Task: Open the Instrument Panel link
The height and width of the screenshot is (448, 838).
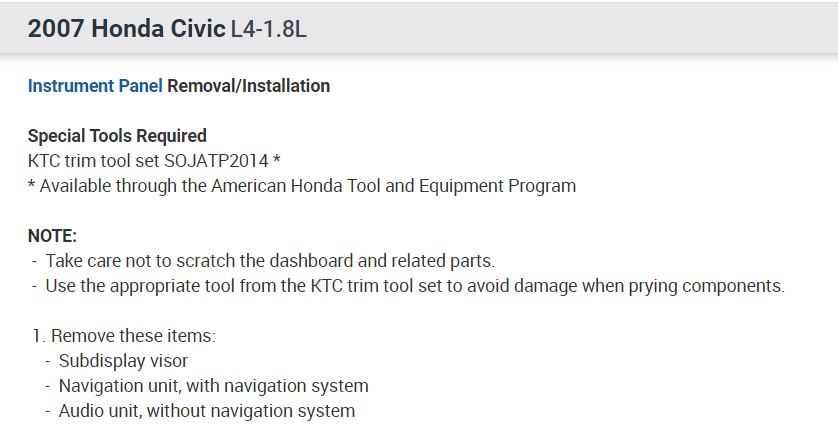Action: click(x=95, y=86)
